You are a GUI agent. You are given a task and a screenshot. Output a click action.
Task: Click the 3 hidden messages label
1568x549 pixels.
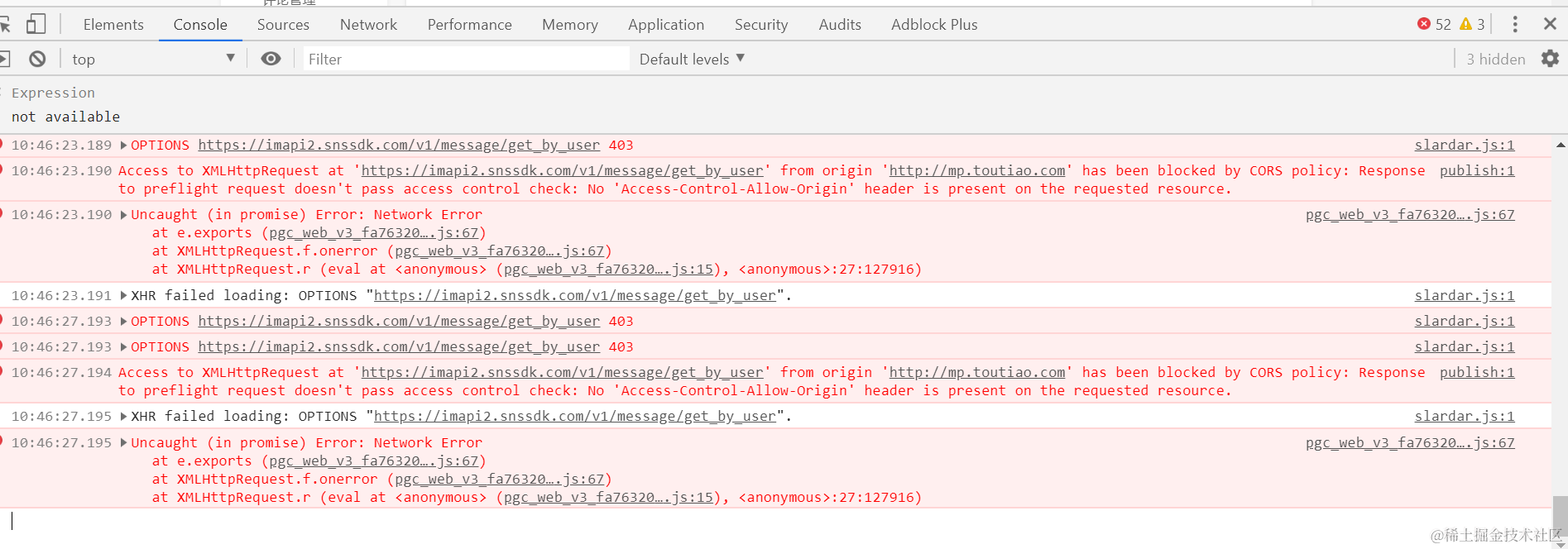point(1495,59)
